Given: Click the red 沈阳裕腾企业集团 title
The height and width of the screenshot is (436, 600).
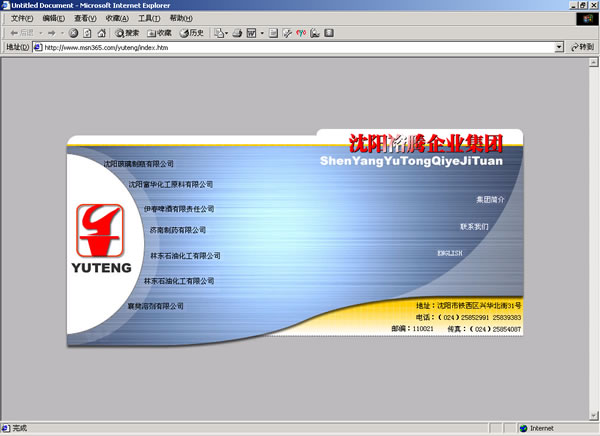Looking at the screenshot, I should pos(426,144).
